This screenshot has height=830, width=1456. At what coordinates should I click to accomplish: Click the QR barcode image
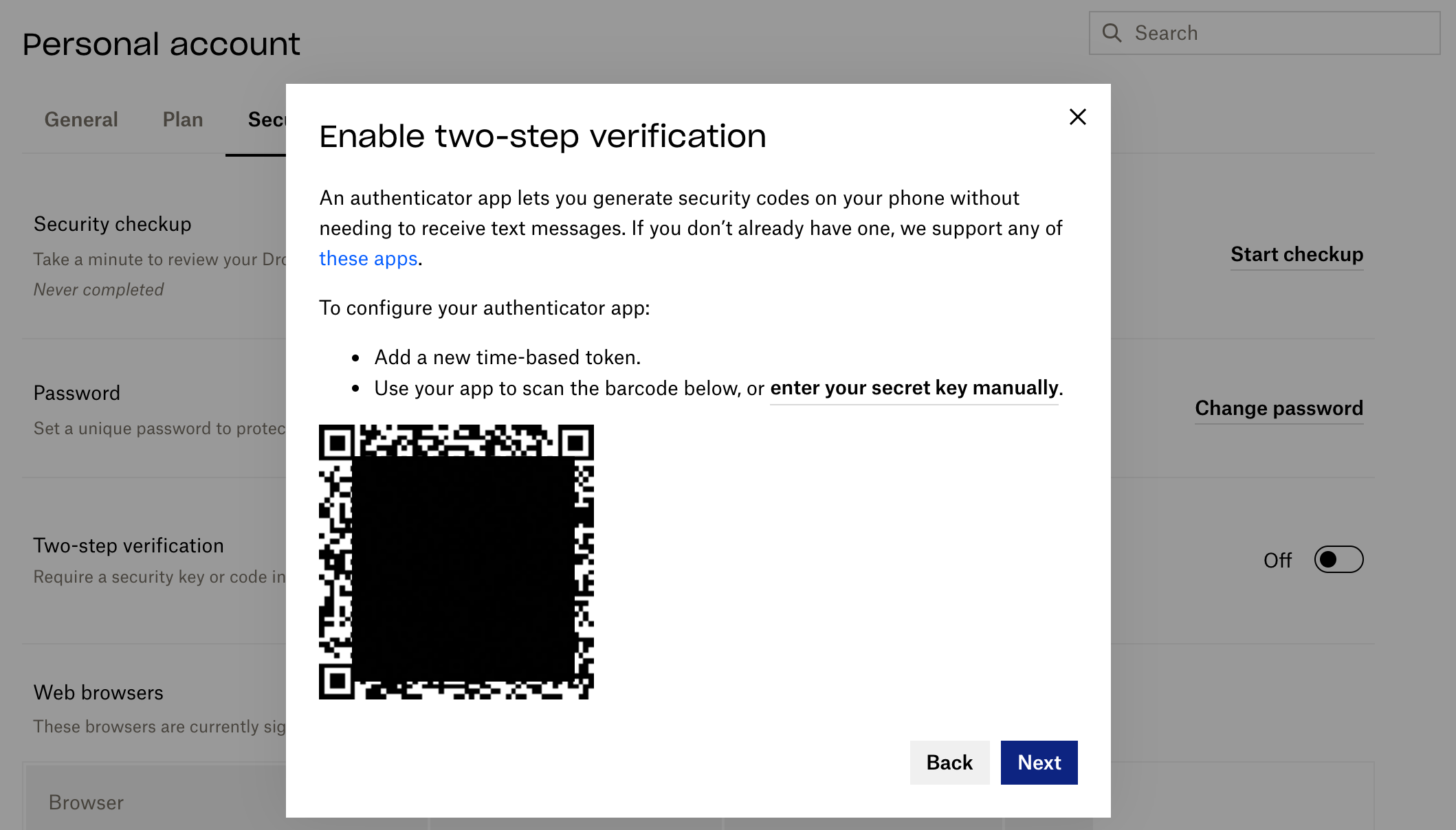pyautogui.click(x=456, y=561)
